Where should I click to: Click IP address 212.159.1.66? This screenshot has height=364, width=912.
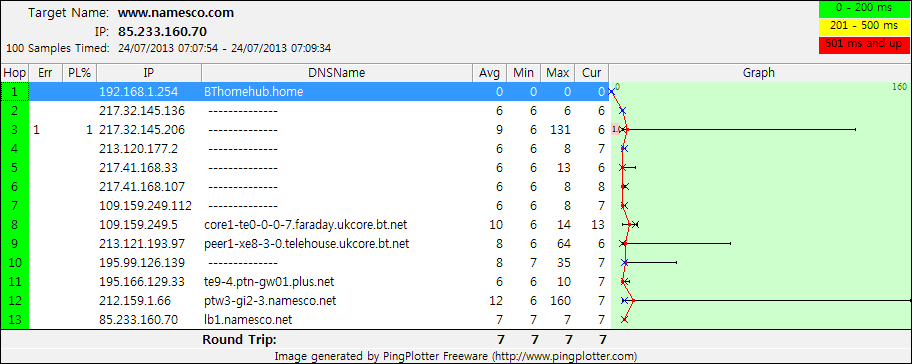[135, 301]
